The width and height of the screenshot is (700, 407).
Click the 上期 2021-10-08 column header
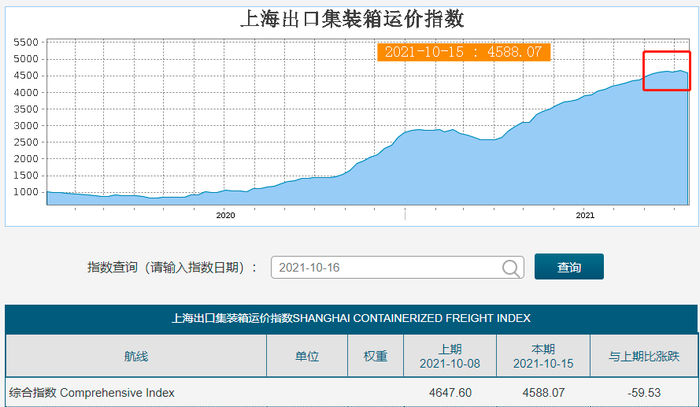450,356
